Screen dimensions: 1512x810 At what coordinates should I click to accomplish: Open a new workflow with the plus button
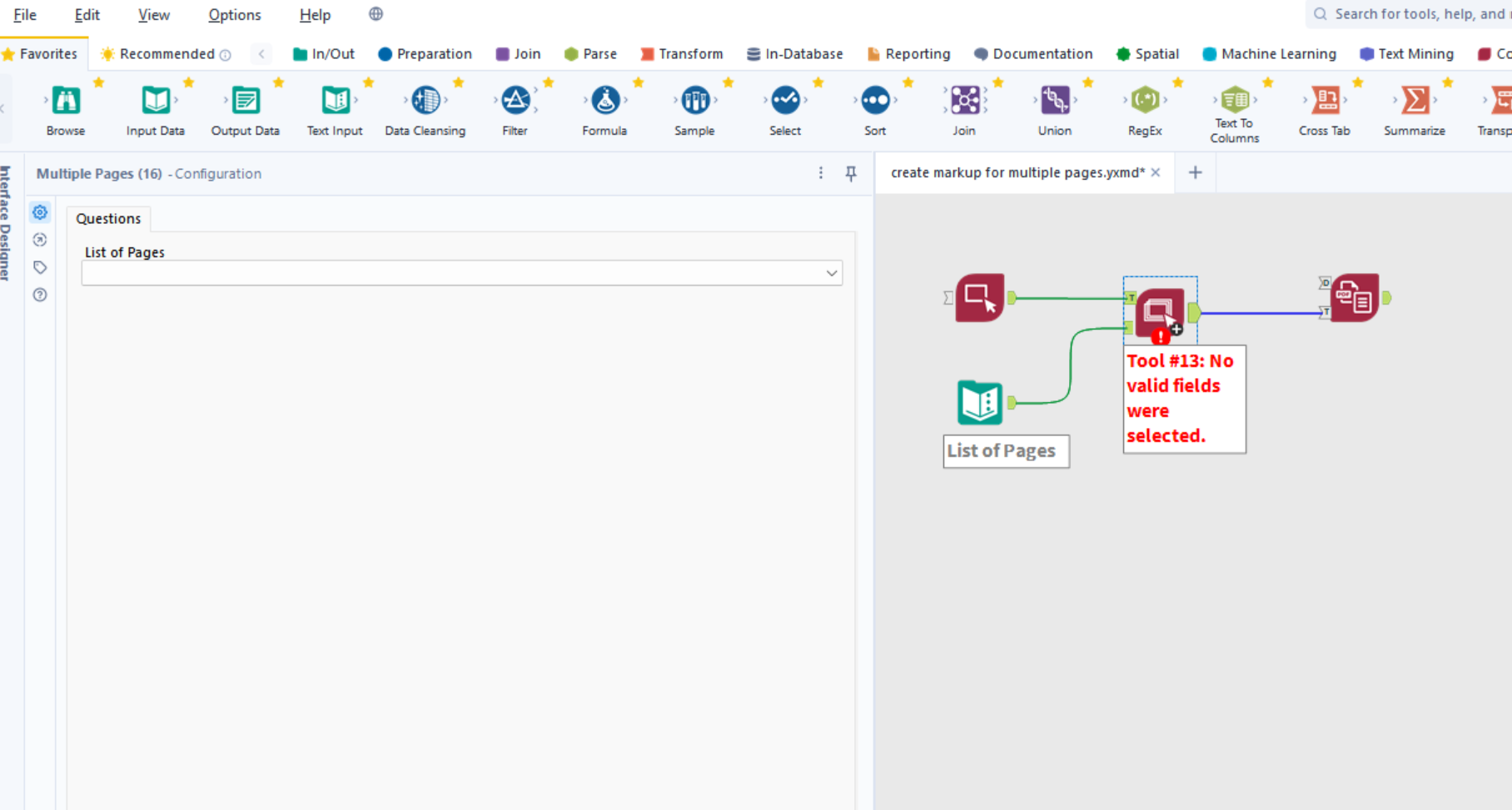click(1195, 172)
